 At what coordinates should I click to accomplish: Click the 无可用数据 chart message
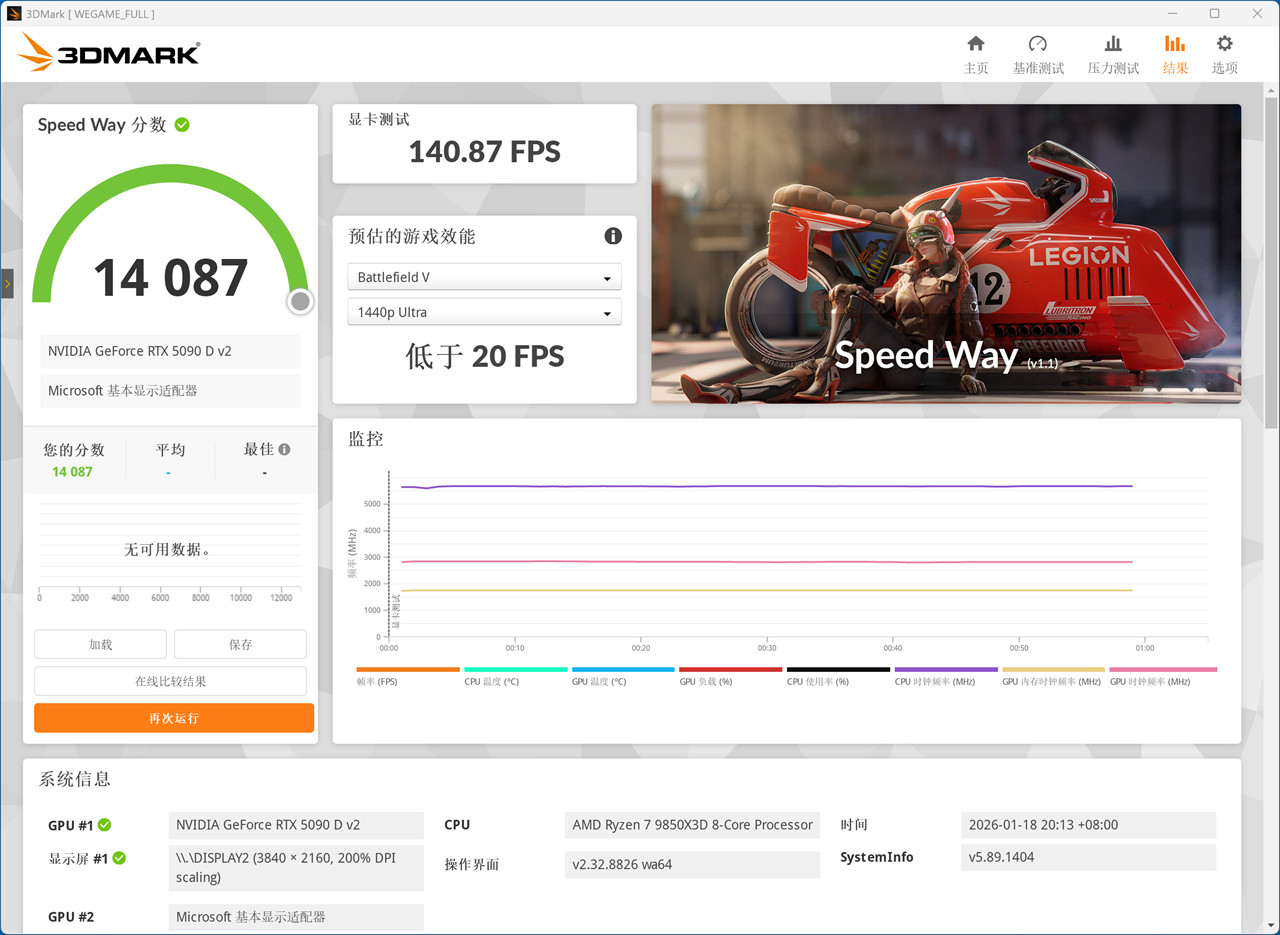[167, 550]
